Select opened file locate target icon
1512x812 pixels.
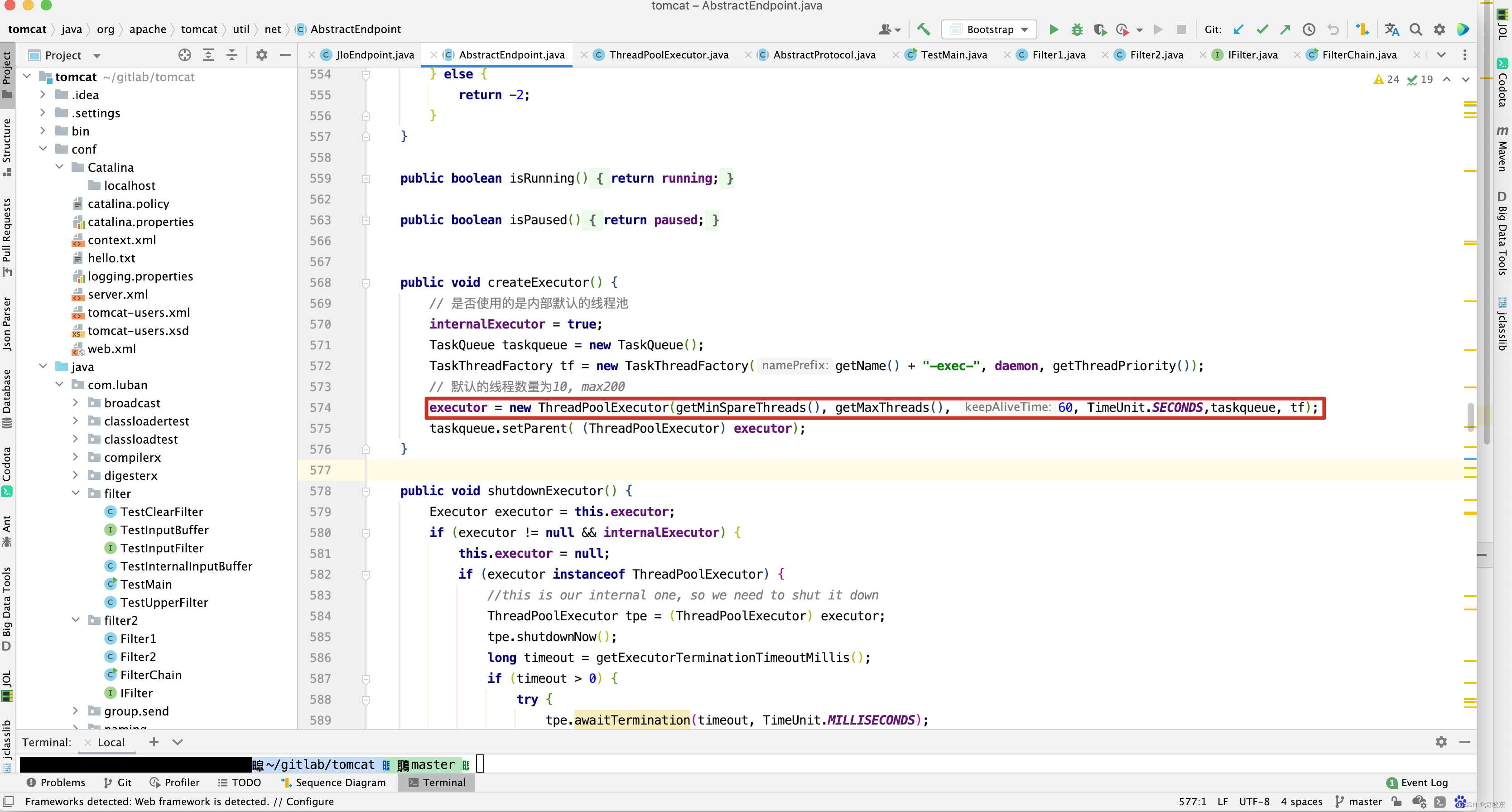(184, 55)
